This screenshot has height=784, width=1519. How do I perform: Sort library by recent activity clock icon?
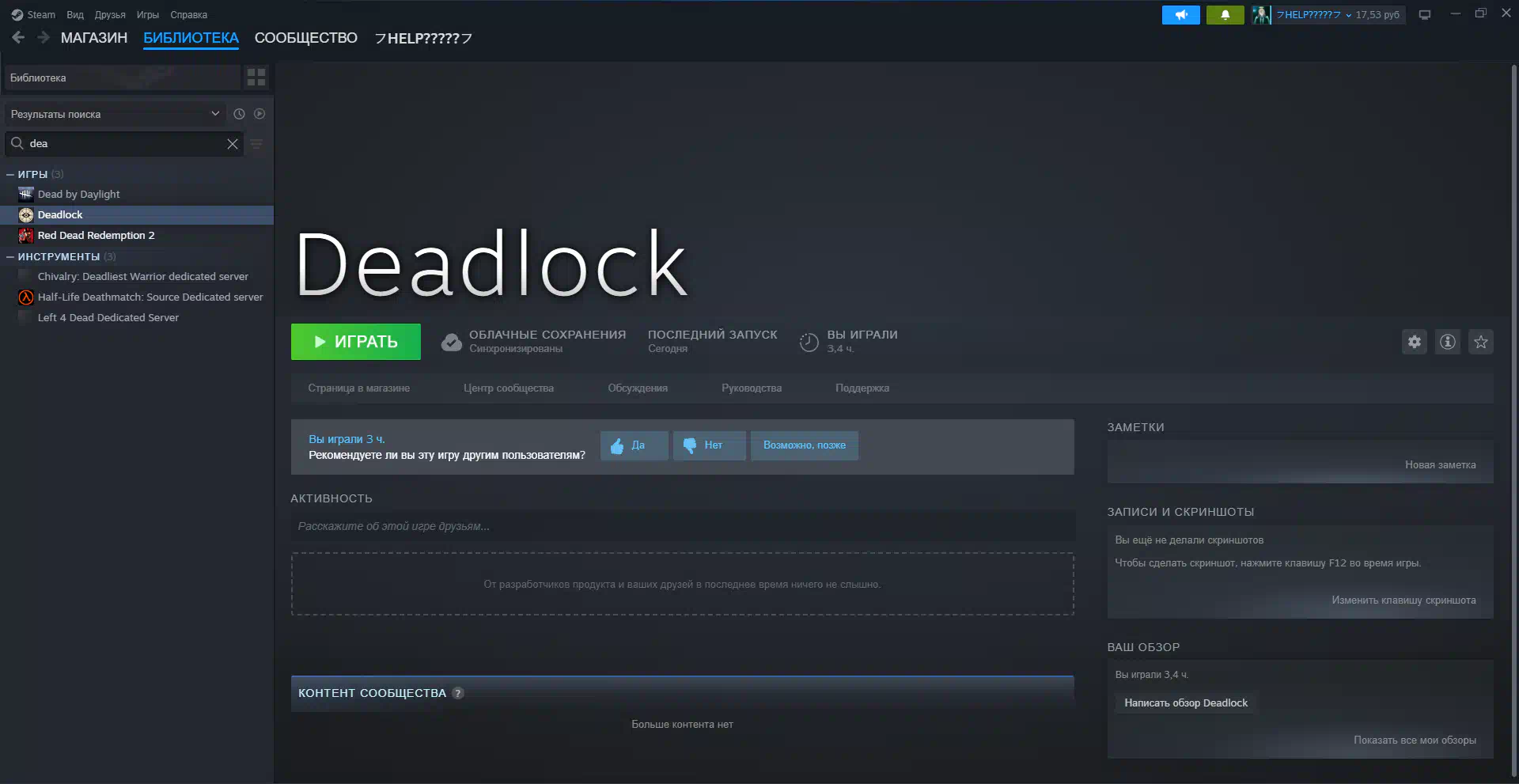239,114
